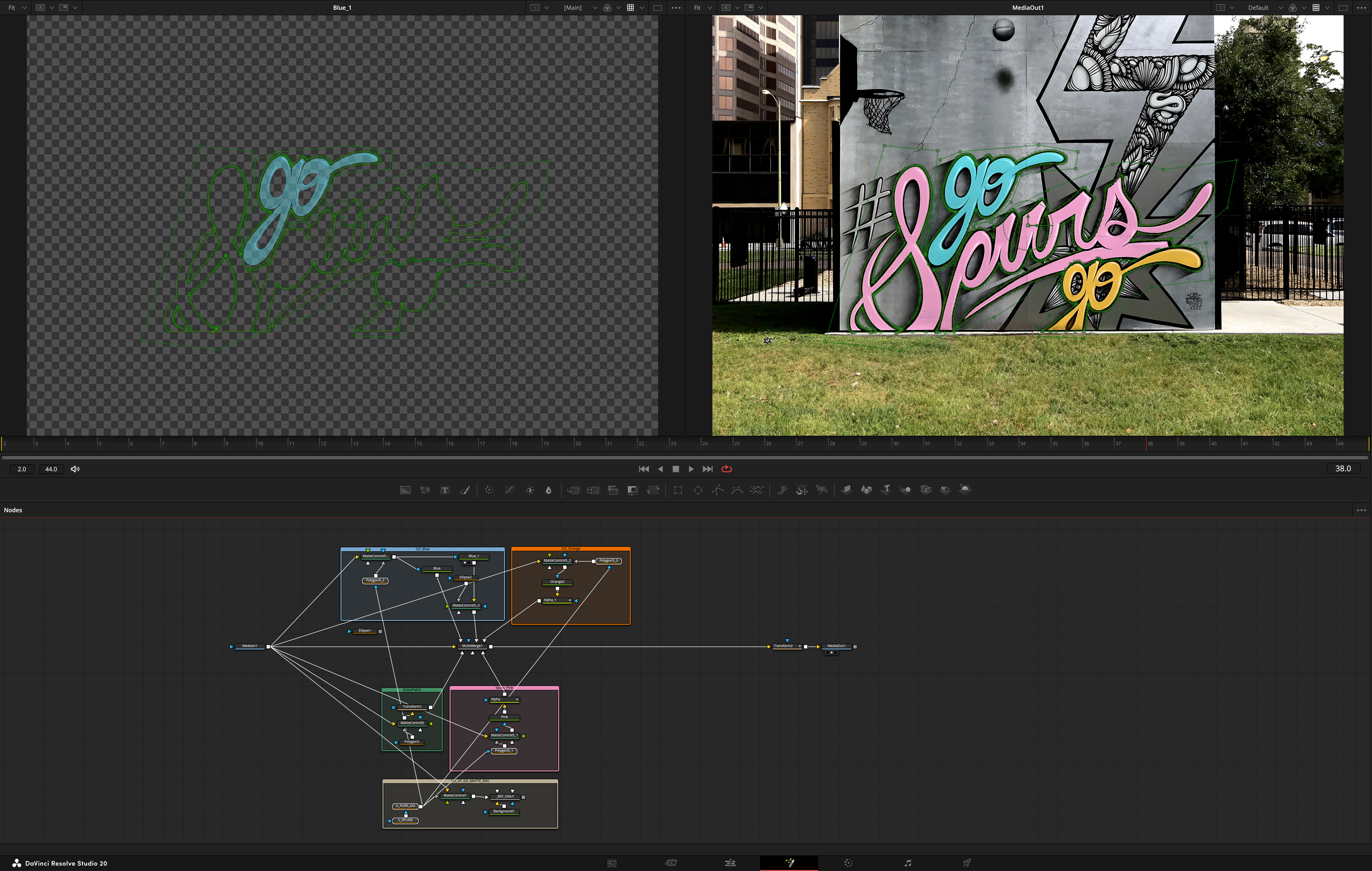Toggle checker underlay in the Blue_1 viewer
The height and width of the screenshot is (871, 1372).
click(630, 7)
